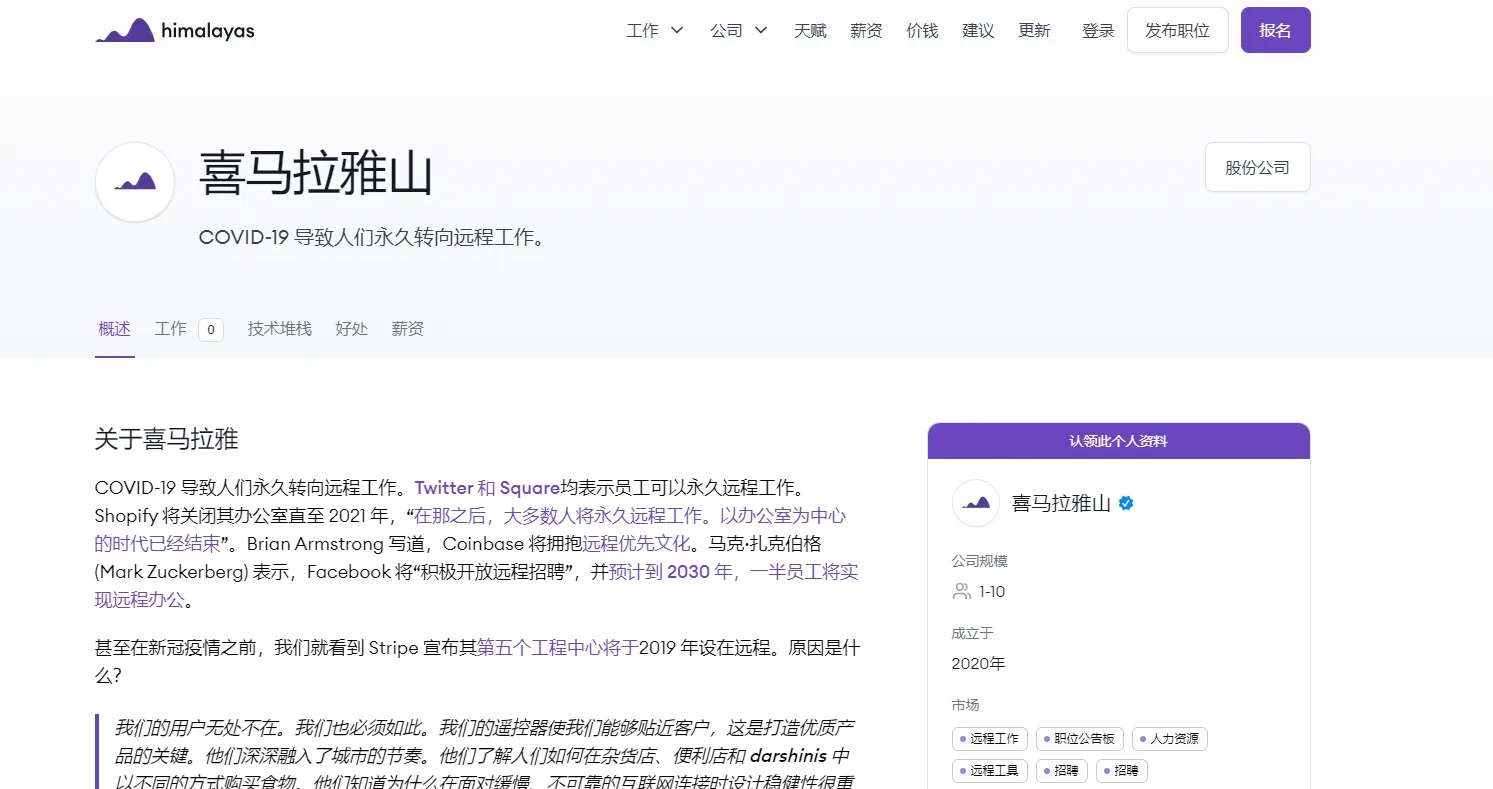Open the 远程优先文化 link
1493x789 pixels.
pyautogui.click(x=636, y=544)
